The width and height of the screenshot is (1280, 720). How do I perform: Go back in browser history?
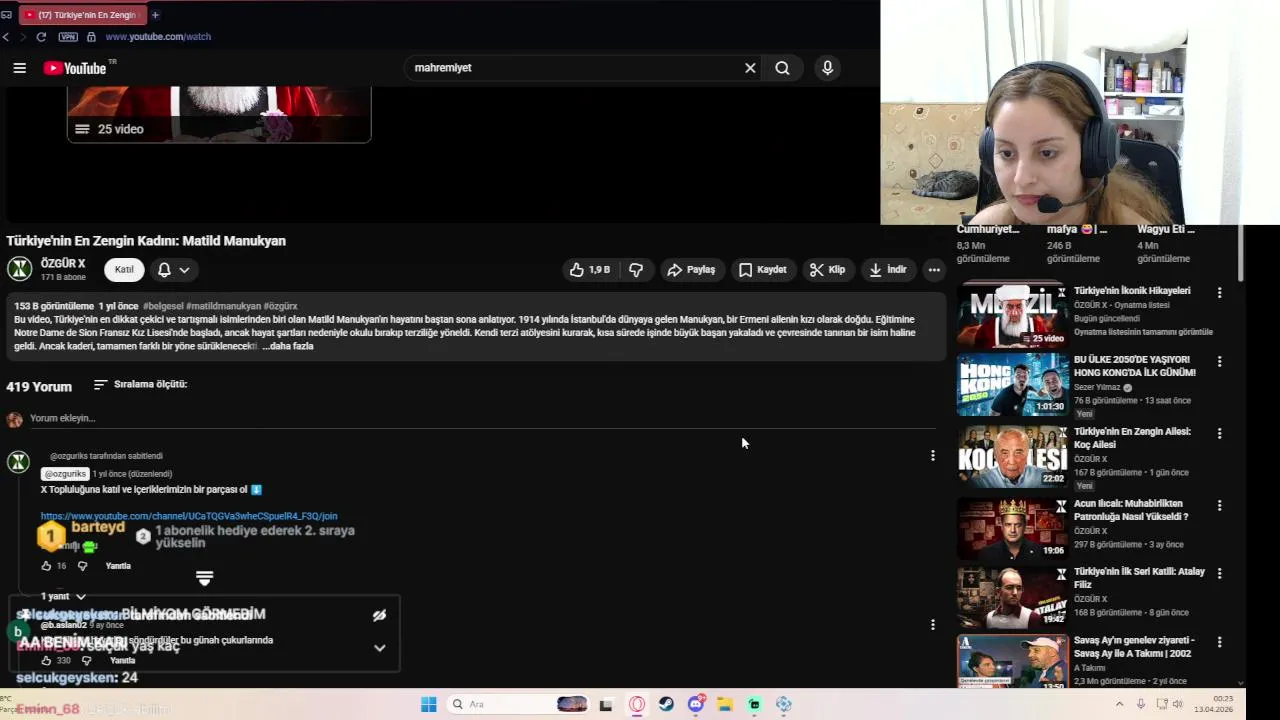(6, 37)
